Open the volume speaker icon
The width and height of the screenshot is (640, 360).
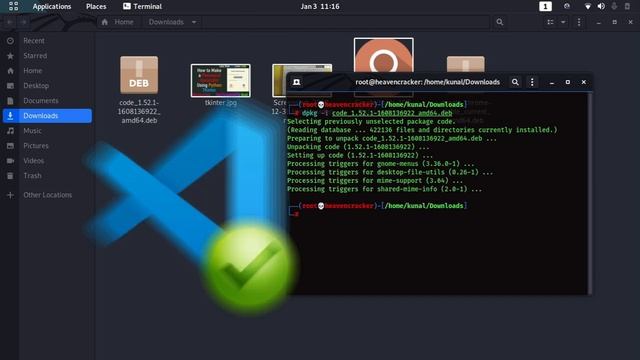coord(601,7)
